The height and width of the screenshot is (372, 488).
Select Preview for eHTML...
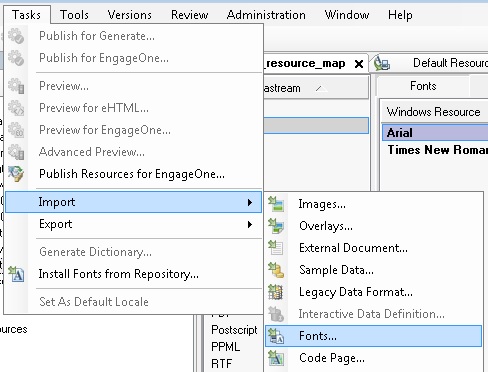[x=133, y=108]
